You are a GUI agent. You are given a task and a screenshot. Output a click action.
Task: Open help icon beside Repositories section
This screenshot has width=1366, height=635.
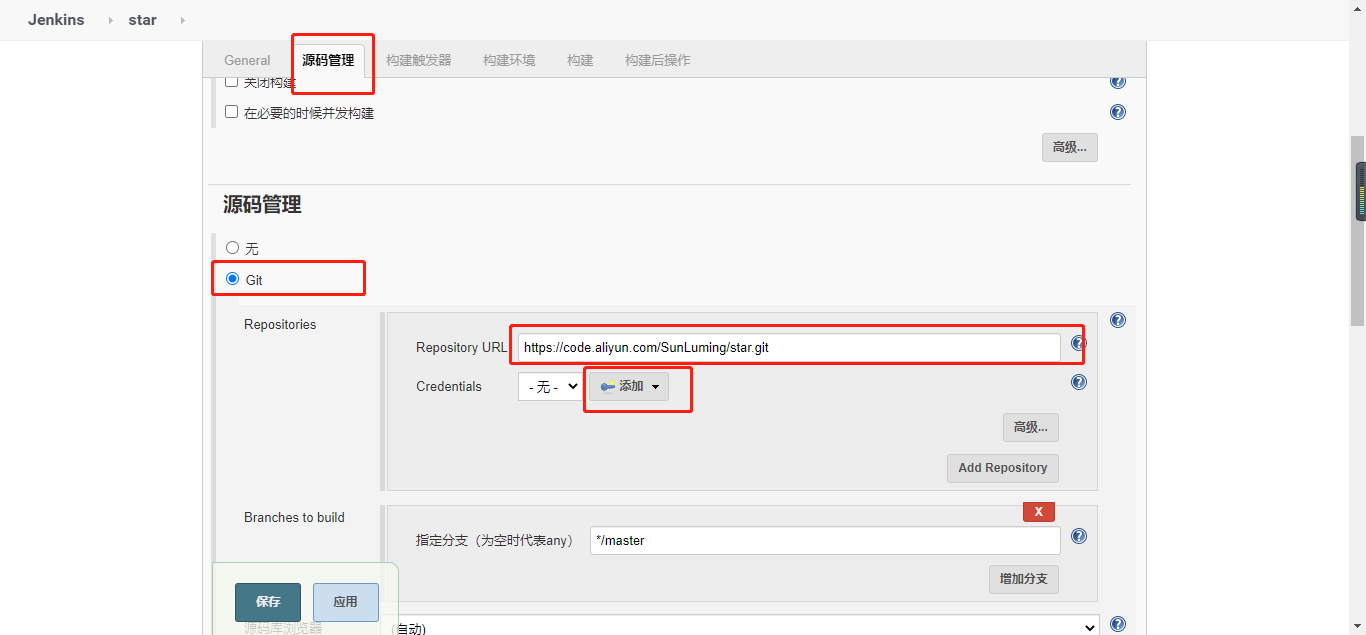(1118, 320)
